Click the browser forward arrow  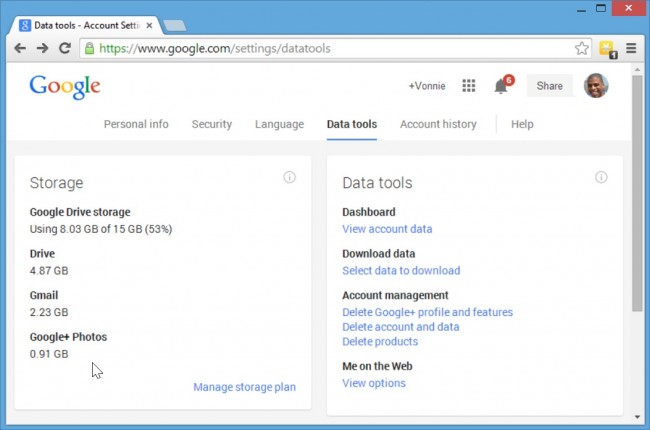(42, 49)
